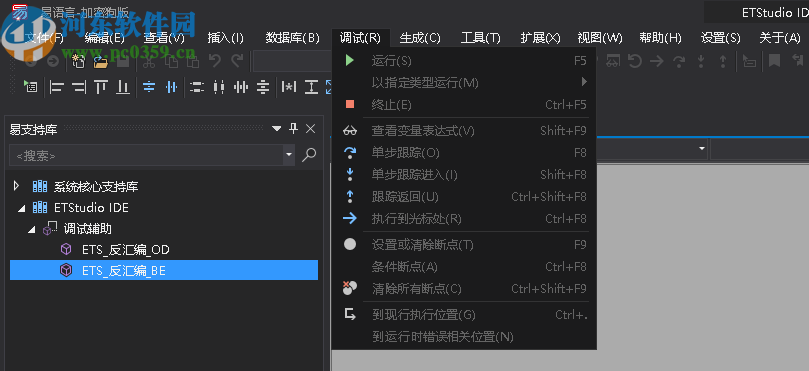Open the dropdown arrow above the editor area
Image resolution: width=809 pixels, height=371 pixels.
[702, 149]
